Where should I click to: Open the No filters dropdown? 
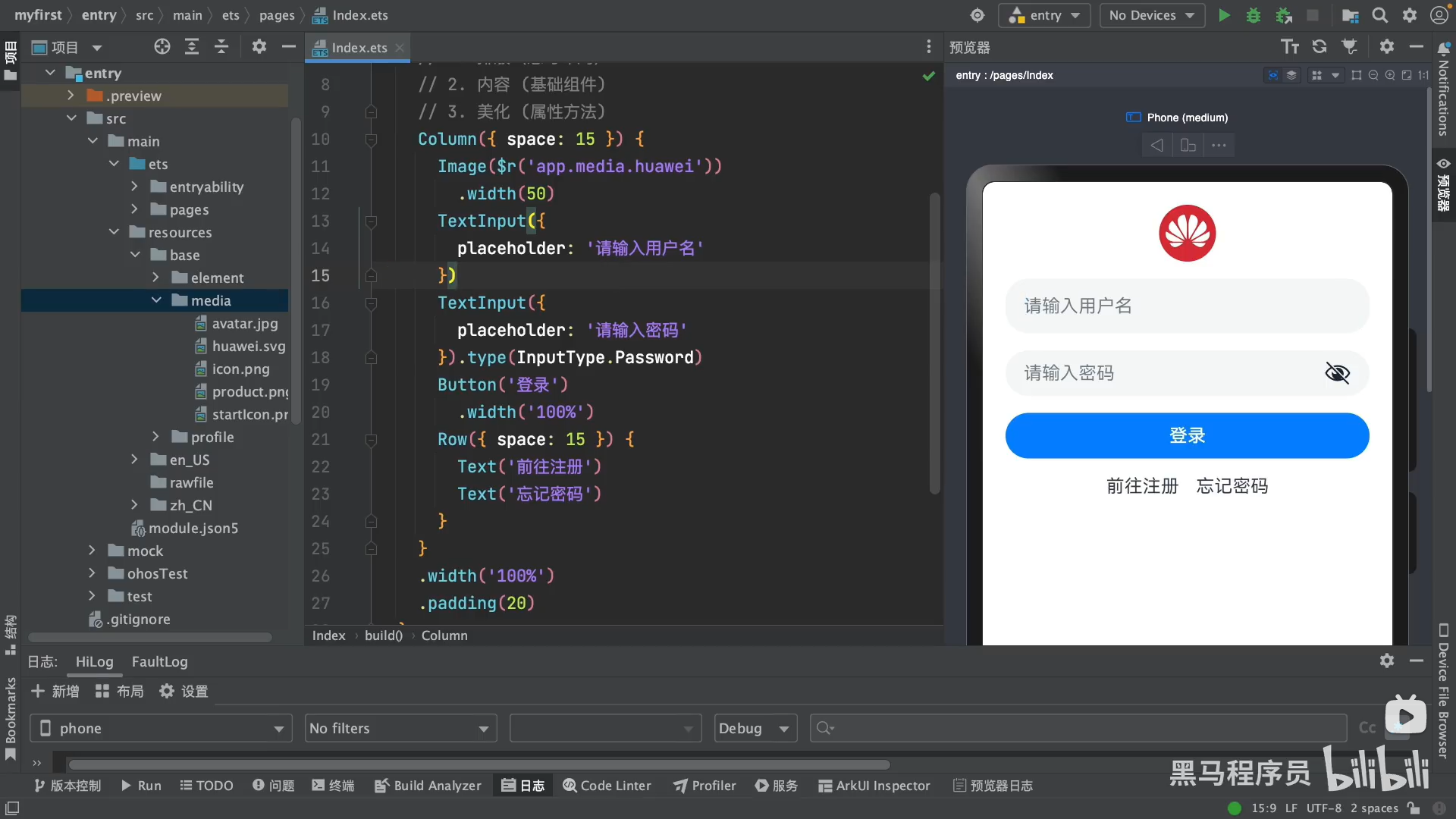pos(400,728)
